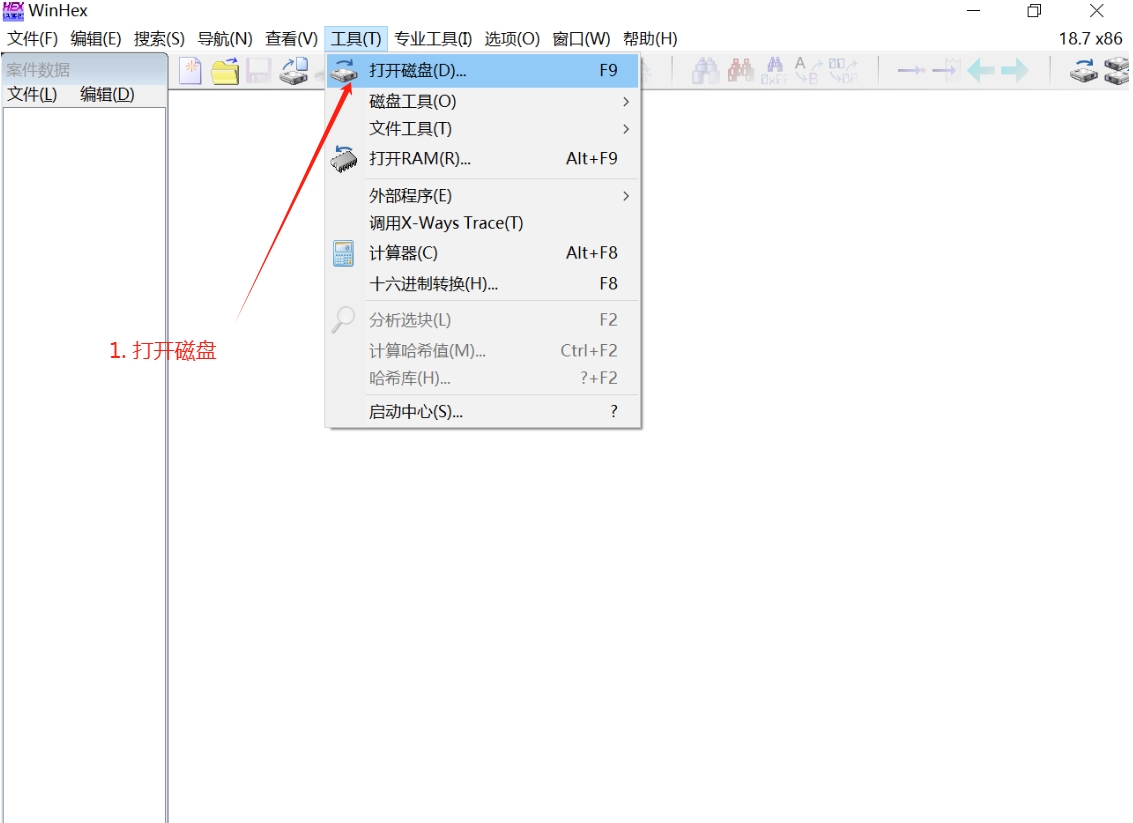This screenshot has width=1133, height=823.
Task: Click the teal right arrow forward icon
Action: tap(1014, 70)
